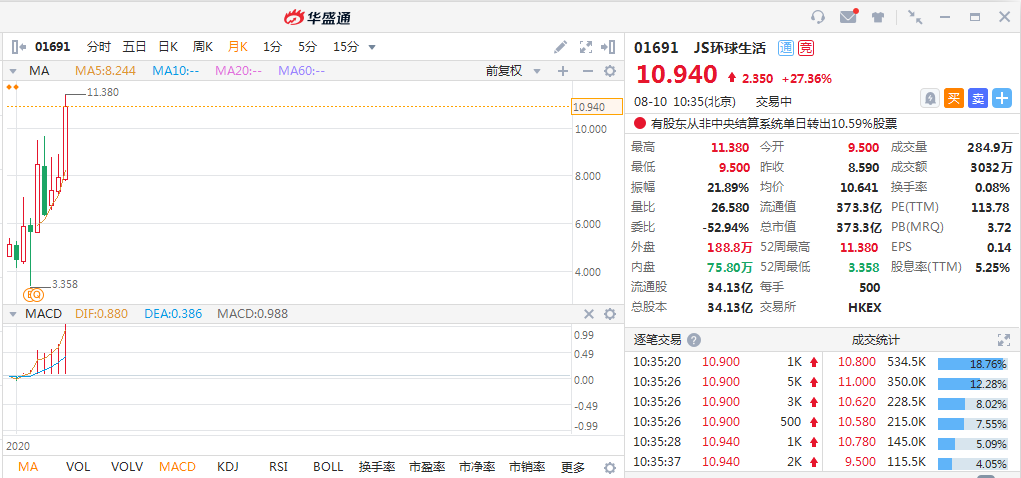
Task: Open MA indicator settings gear
Action: (611, 71)
